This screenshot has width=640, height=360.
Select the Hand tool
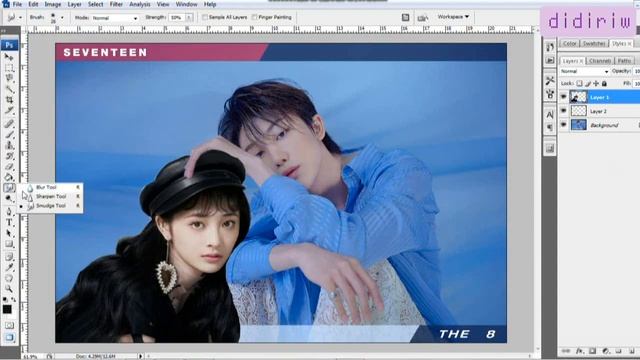[9, 278]
